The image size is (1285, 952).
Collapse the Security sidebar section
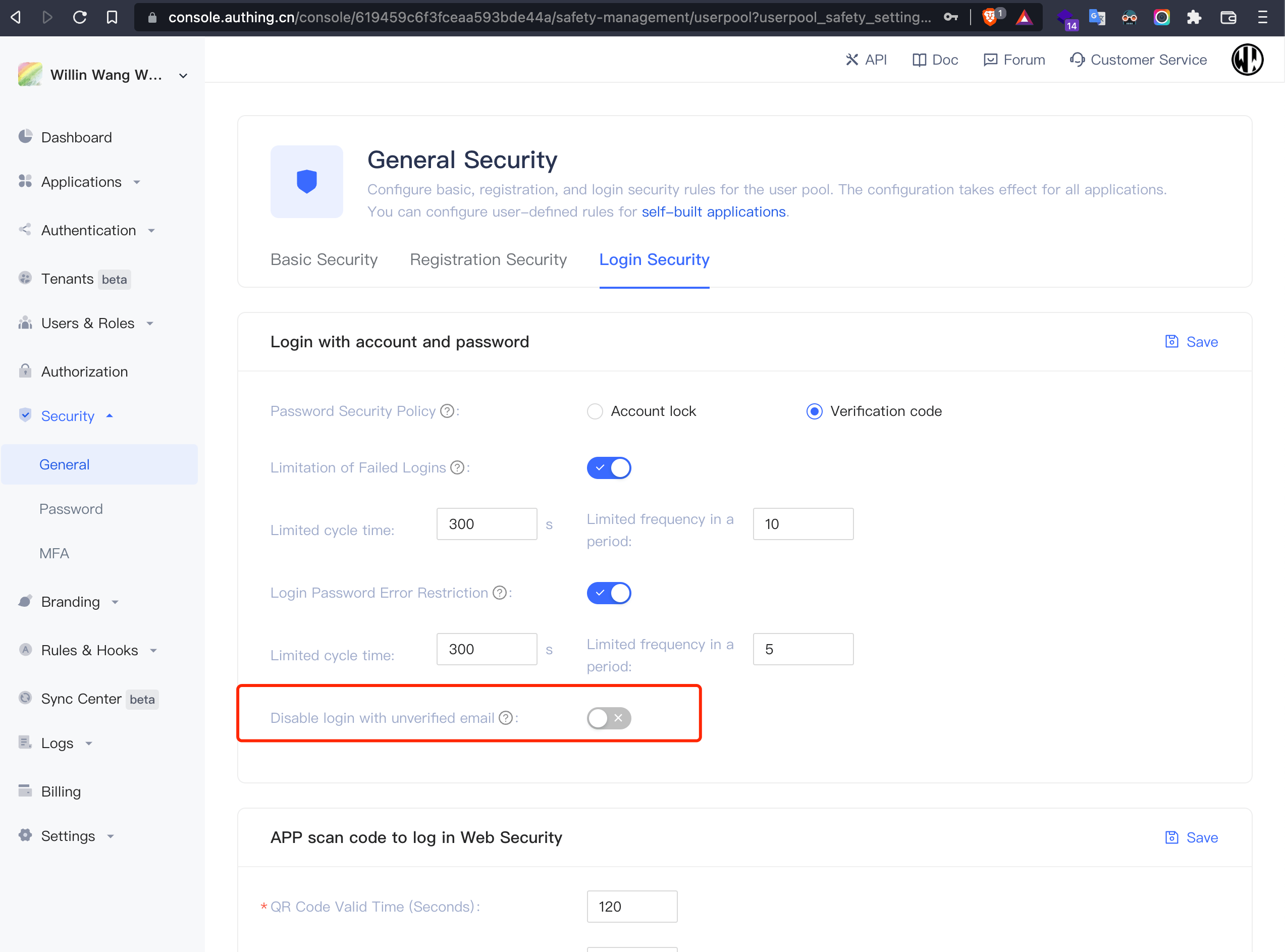pos(68,416)
